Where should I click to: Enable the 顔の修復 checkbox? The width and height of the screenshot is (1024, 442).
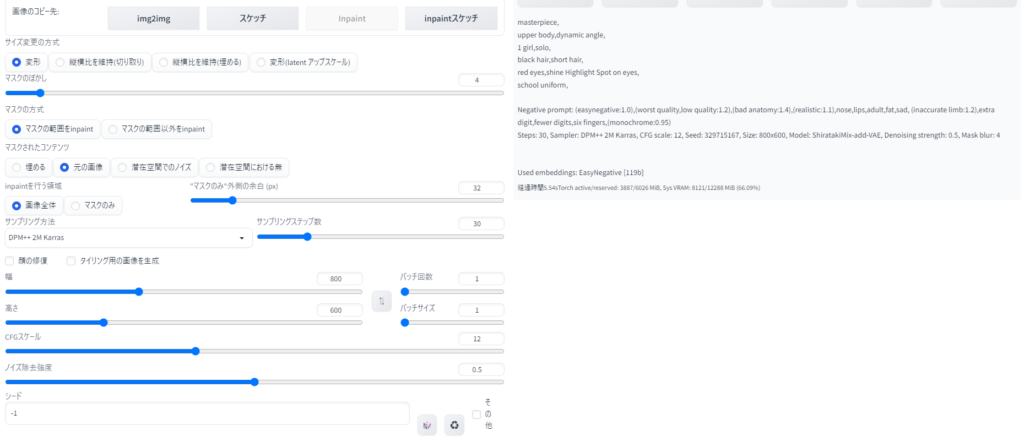pyautogui.click(x=10, y=260)
